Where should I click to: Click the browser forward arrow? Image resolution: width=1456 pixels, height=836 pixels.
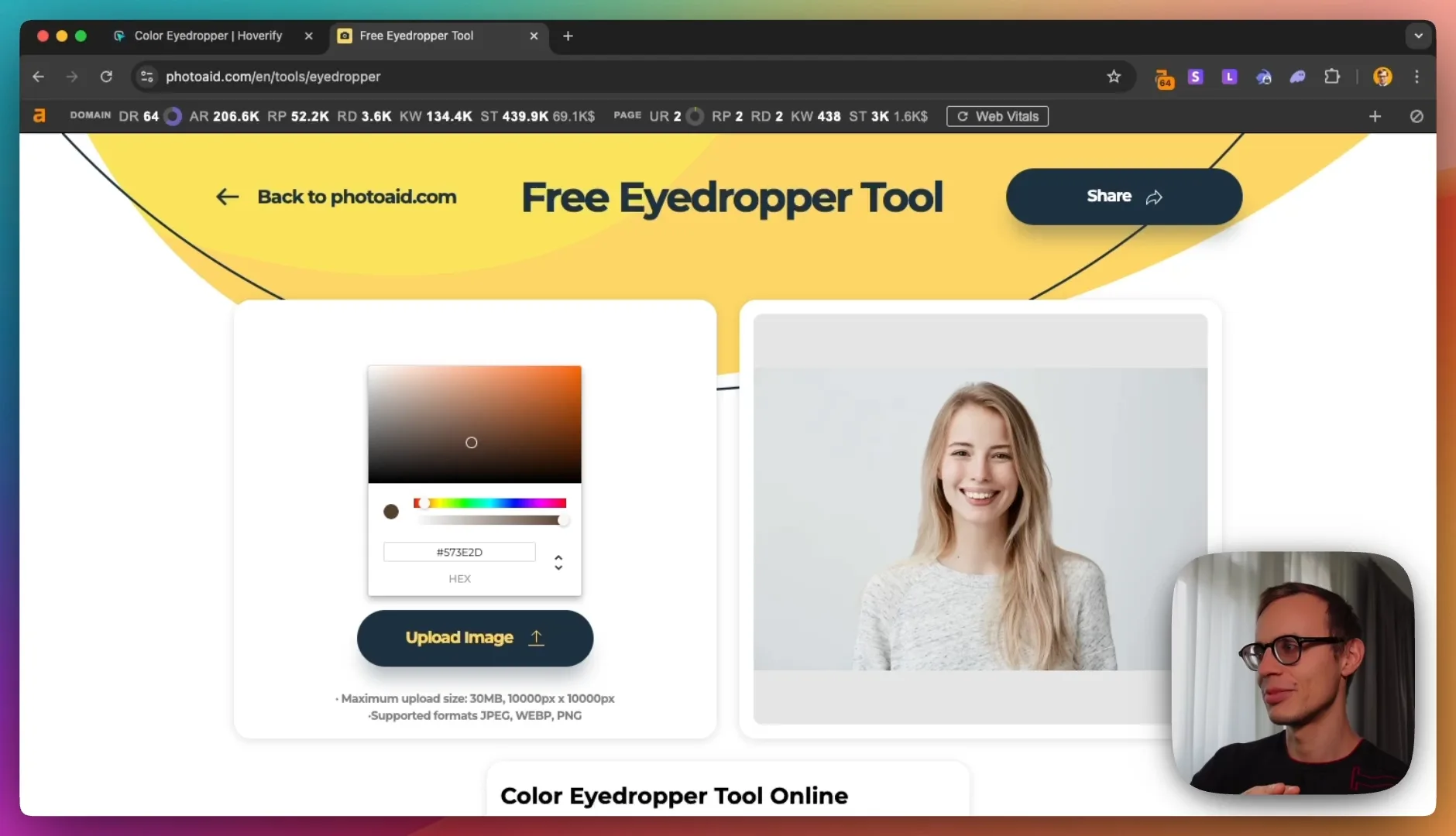tap(72, 77)
